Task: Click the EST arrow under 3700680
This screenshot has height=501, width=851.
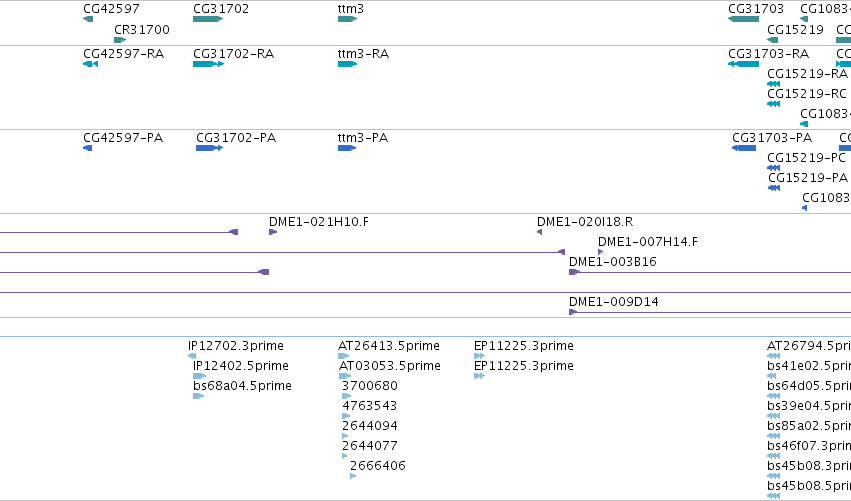Action: (x=347, y=396)
